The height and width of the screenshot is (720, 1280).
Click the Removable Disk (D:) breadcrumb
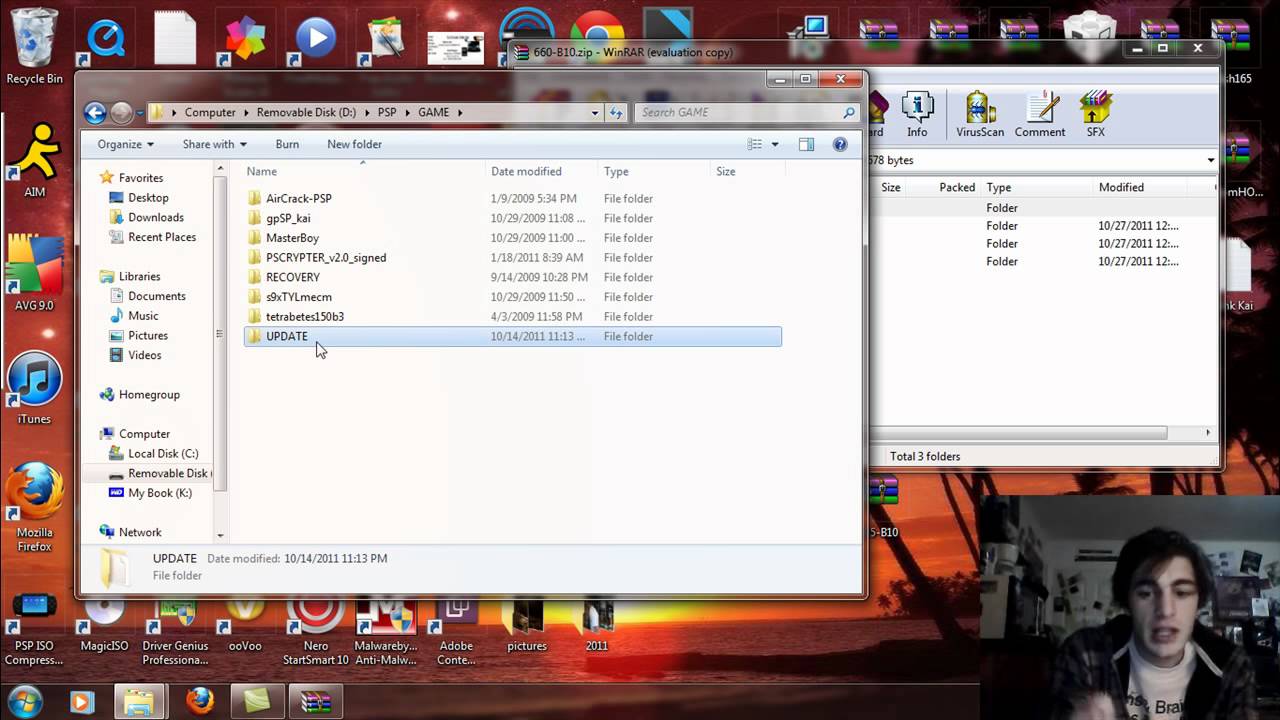point(306,113)
